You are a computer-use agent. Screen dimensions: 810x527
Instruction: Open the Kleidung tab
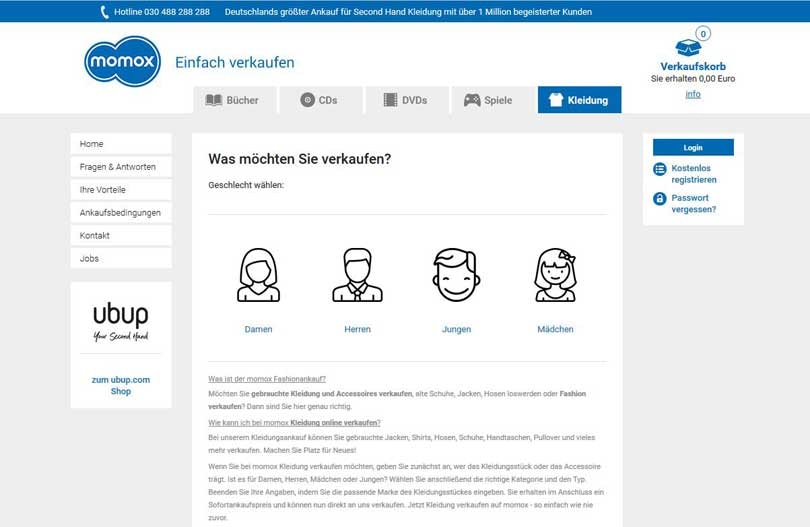tap(578, 100)
